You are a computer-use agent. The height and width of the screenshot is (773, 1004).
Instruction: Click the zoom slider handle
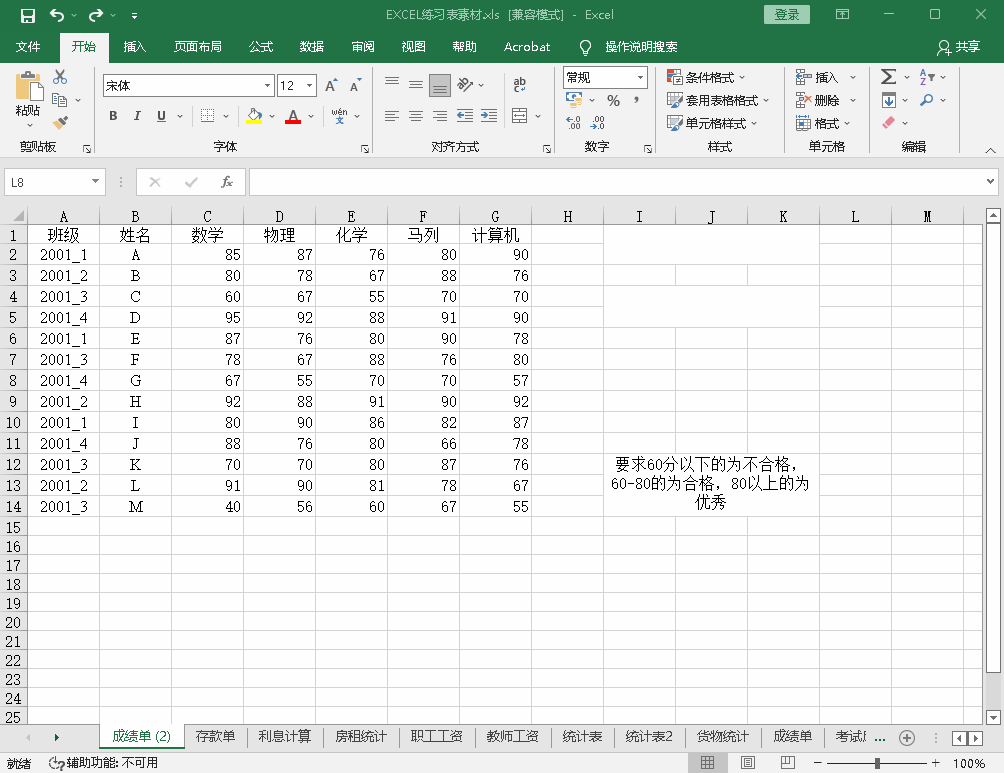pyautogui.click(x=878, y=763)
